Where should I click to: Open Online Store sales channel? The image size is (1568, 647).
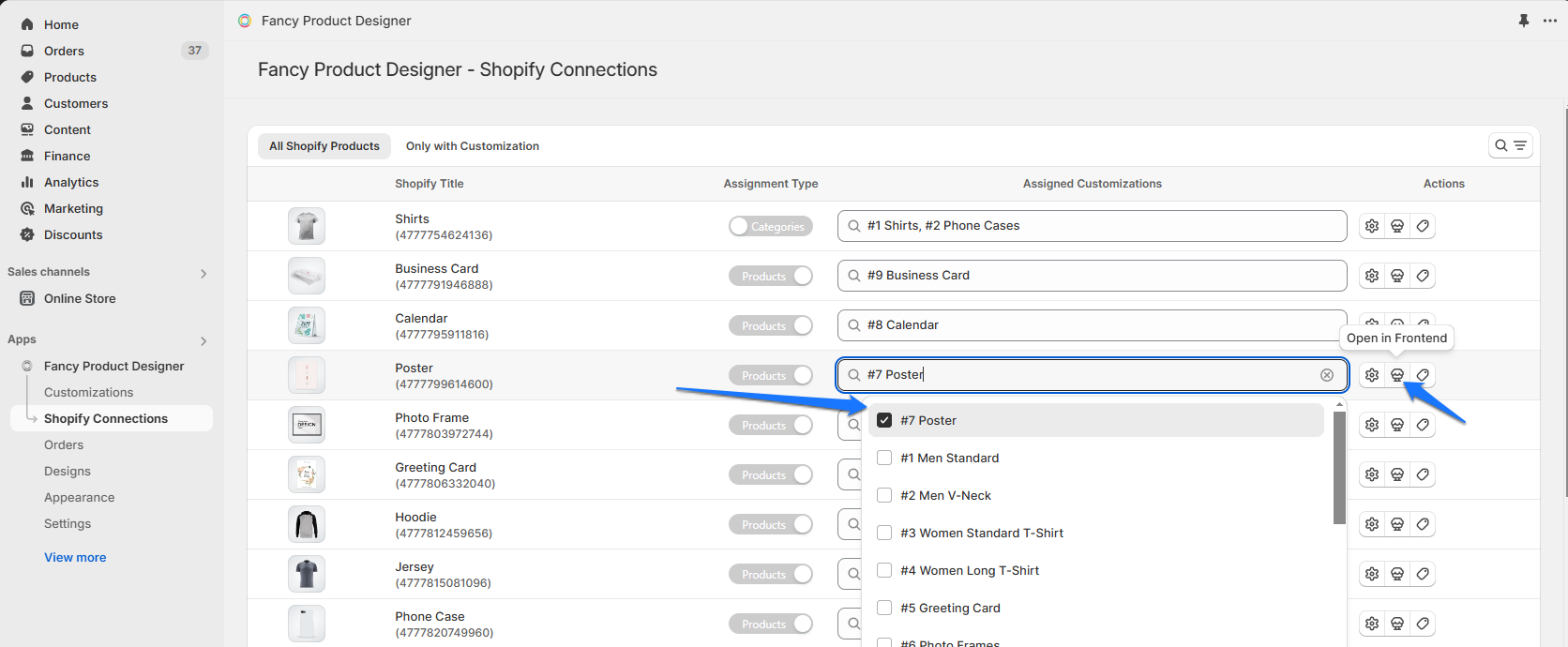pyautogui.click(x=80, y=298)
